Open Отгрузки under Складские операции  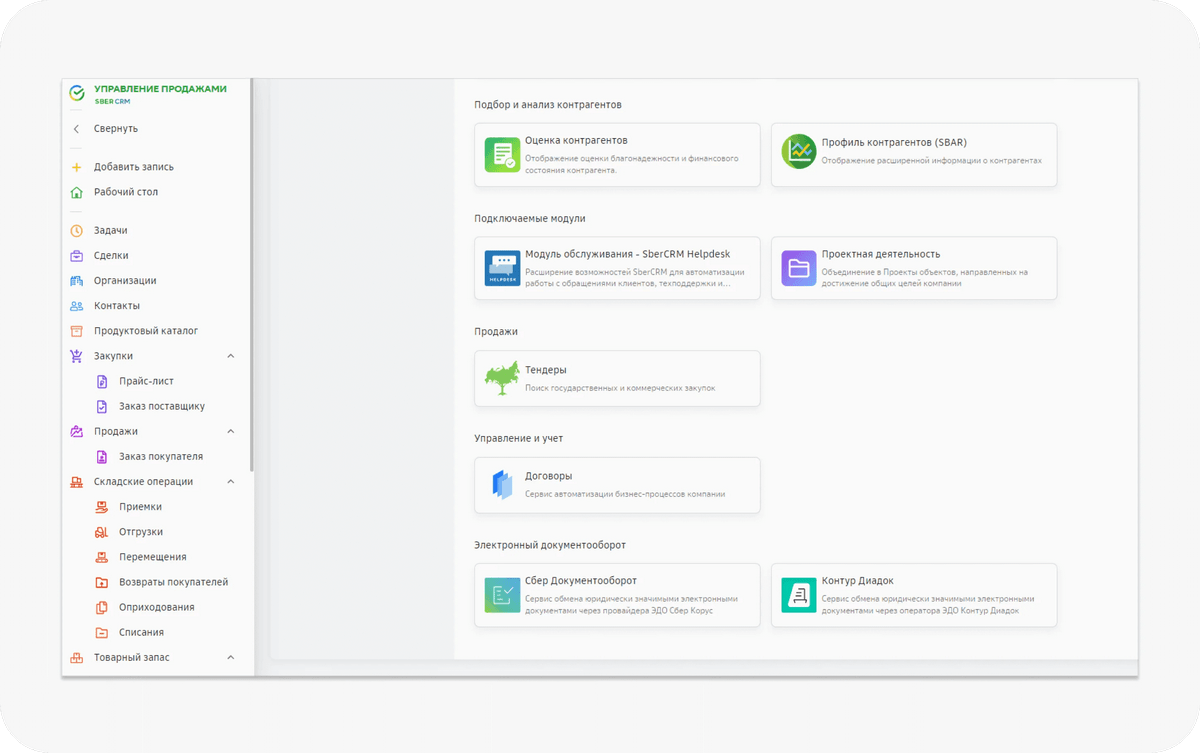click(141, 532)
